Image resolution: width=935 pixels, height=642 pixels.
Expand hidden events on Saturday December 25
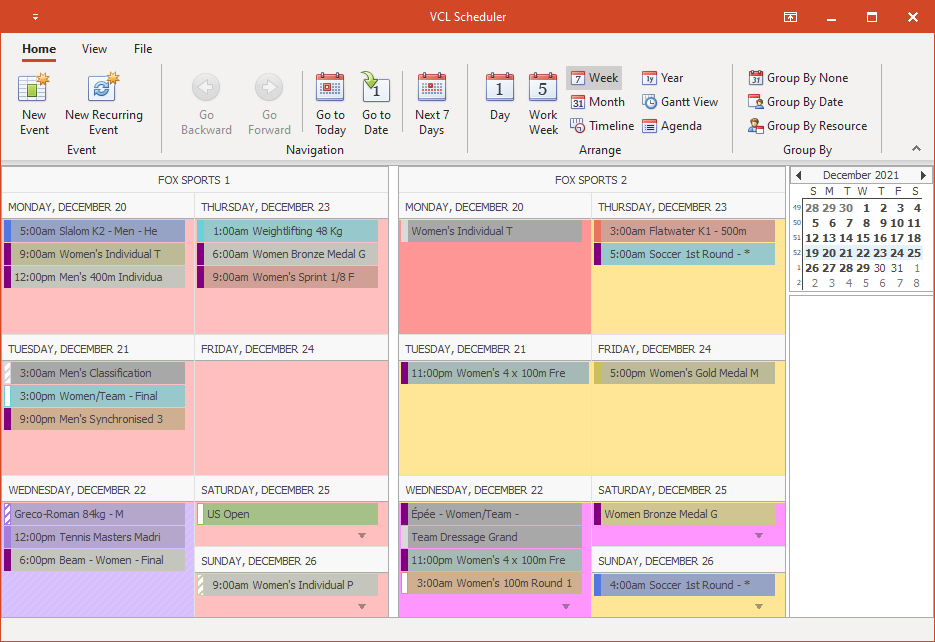tap(361, 535)
